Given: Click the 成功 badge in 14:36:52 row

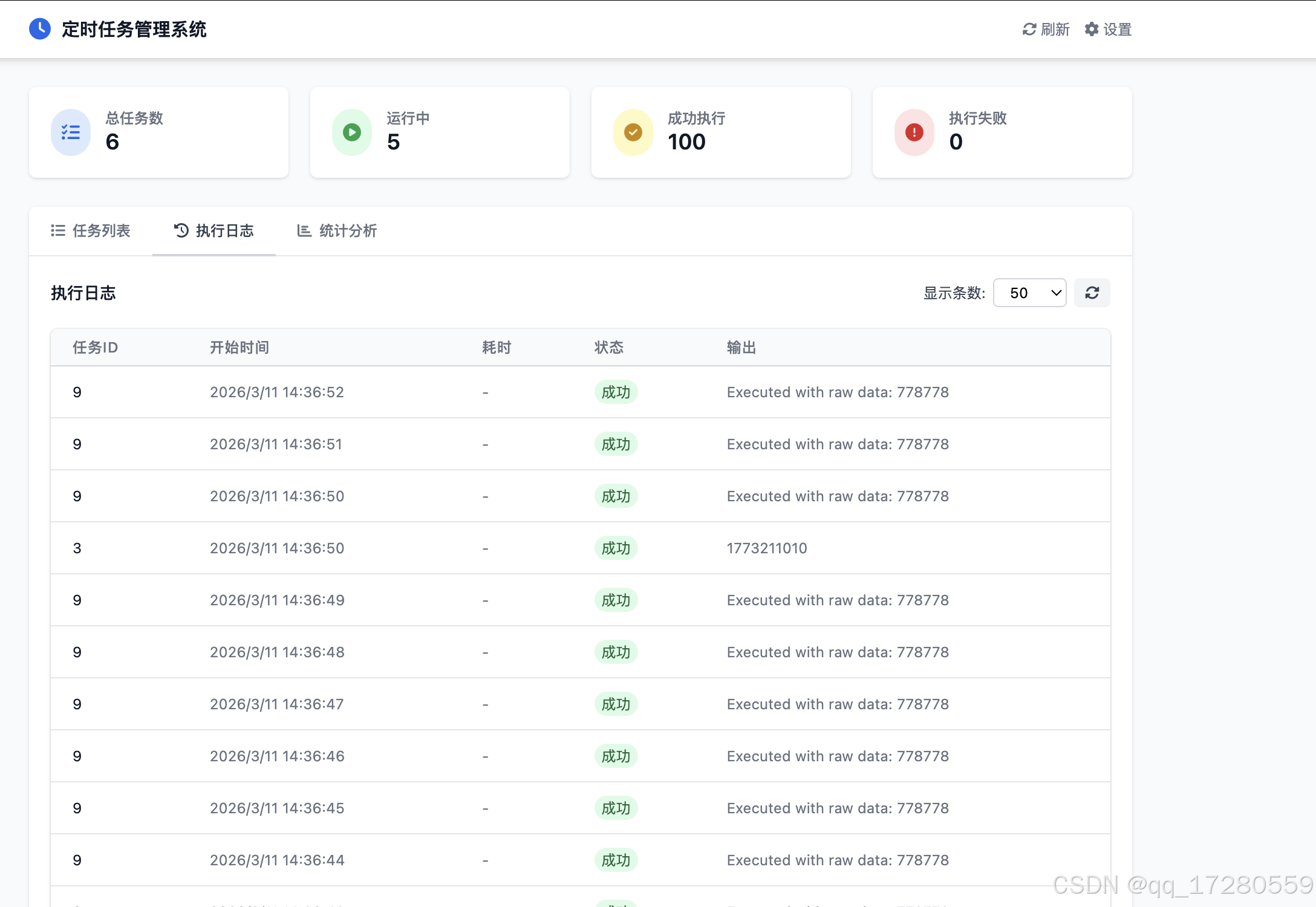Looking at the screenshot, I should point(616,392).
